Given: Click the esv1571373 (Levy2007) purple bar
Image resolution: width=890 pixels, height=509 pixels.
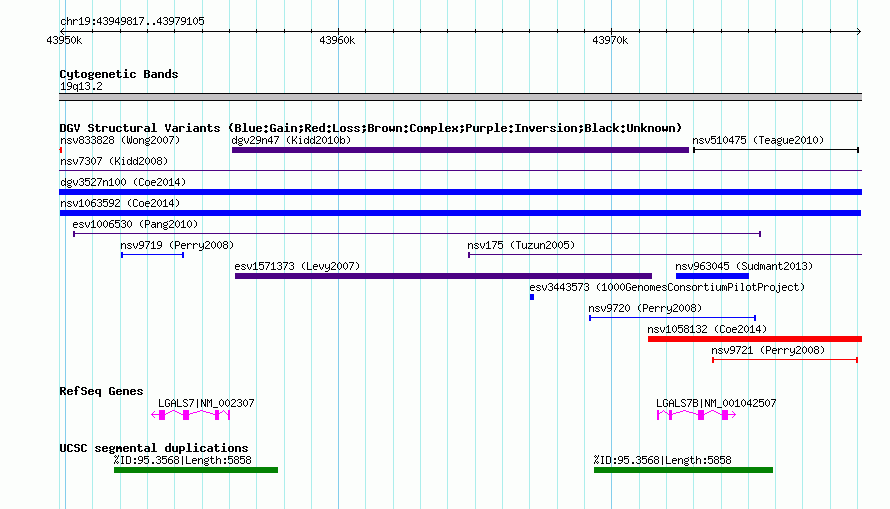Looking at the screenshot, I should coord(443,276).
